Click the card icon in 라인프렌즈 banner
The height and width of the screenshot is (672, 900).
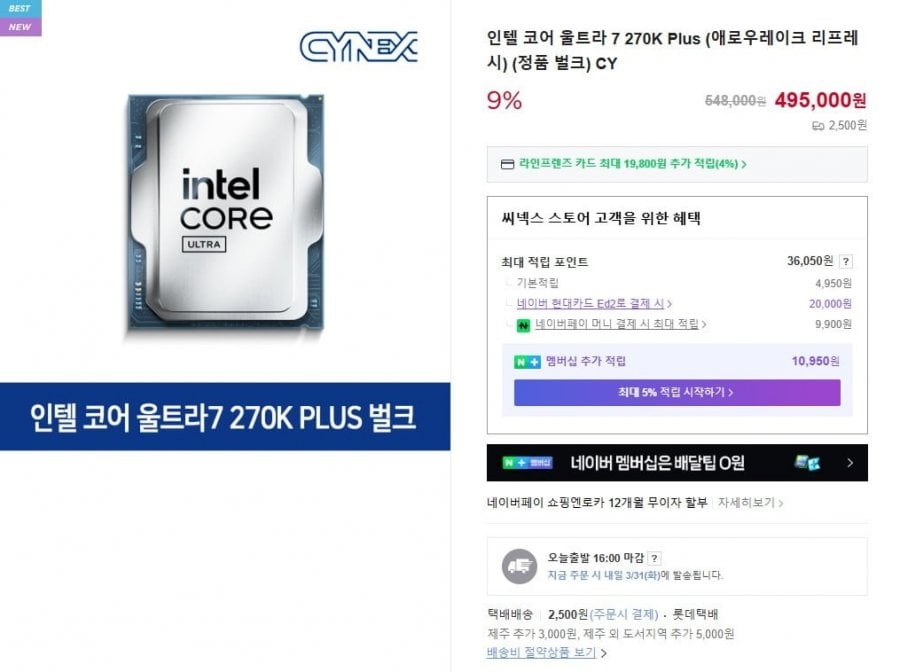pos(507,165)
